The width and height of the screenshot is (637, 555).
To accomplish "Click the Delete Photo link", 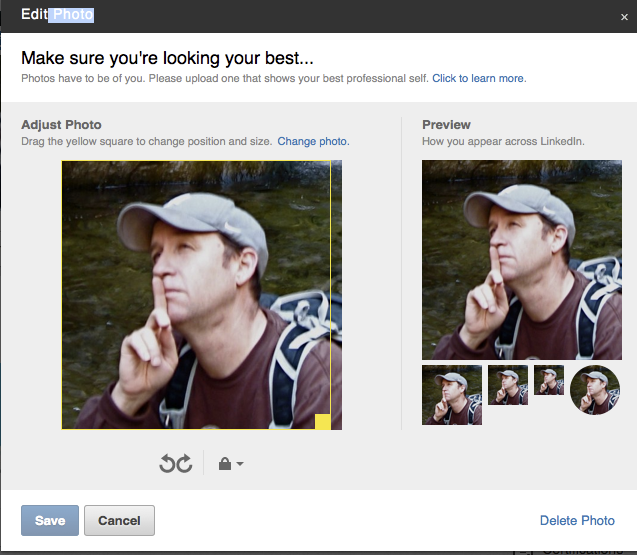I will (x=577, y=520).
